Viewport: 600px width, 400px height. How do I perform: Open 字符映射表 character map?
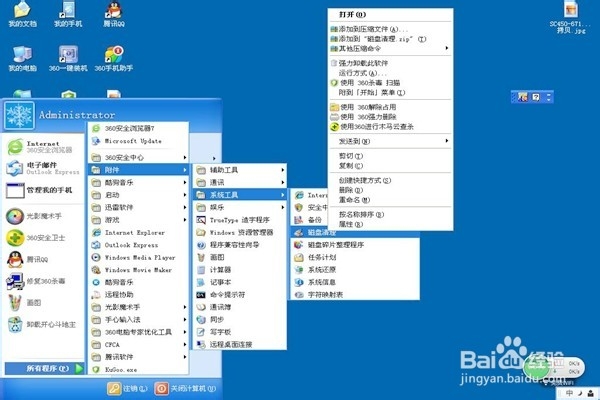pos(355,295)
